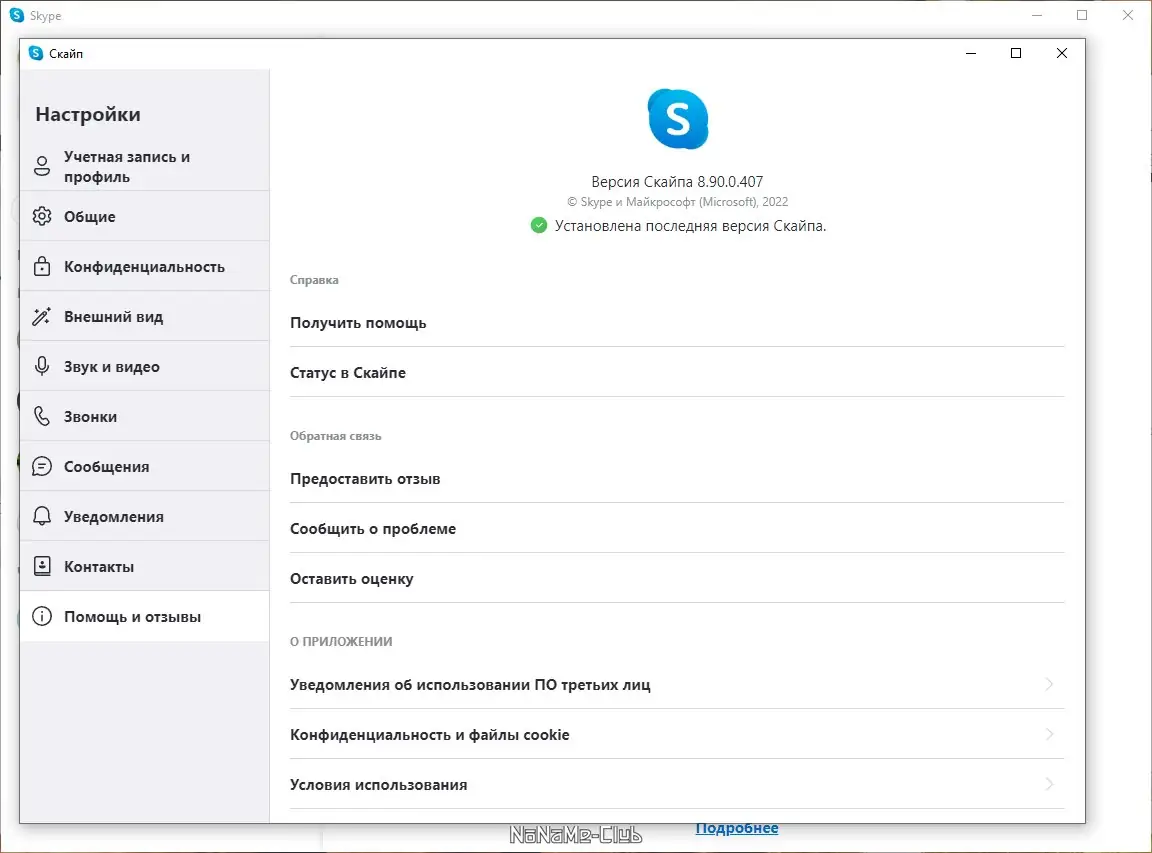Click the Обратная связь section label
This screenshot has height=853, width=1152.
pyautogui.click(x=335, y=436)
